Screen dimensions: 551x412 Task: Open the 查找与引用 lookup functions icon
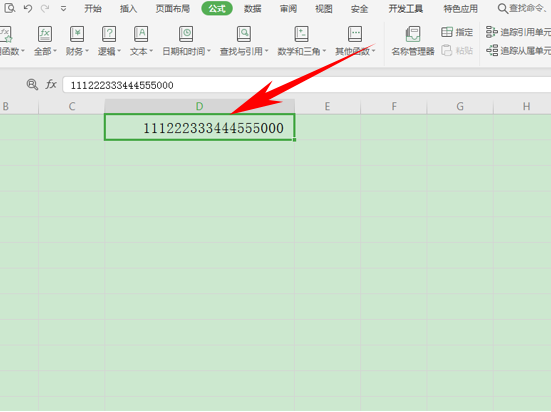(244, 34)
